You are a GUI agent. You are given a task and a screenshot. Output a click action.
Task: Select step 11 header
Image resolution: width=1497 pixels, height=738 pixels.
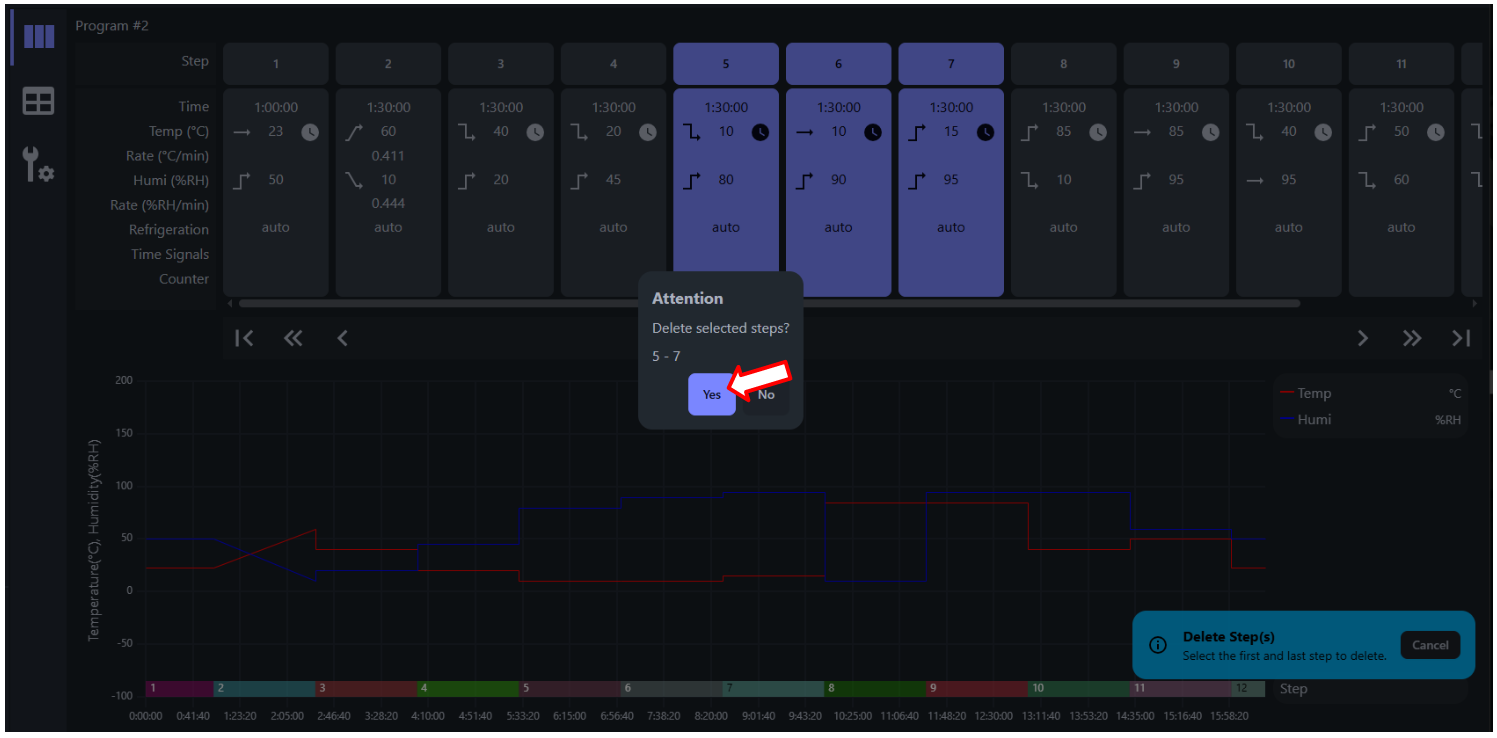coord(1401,63)
